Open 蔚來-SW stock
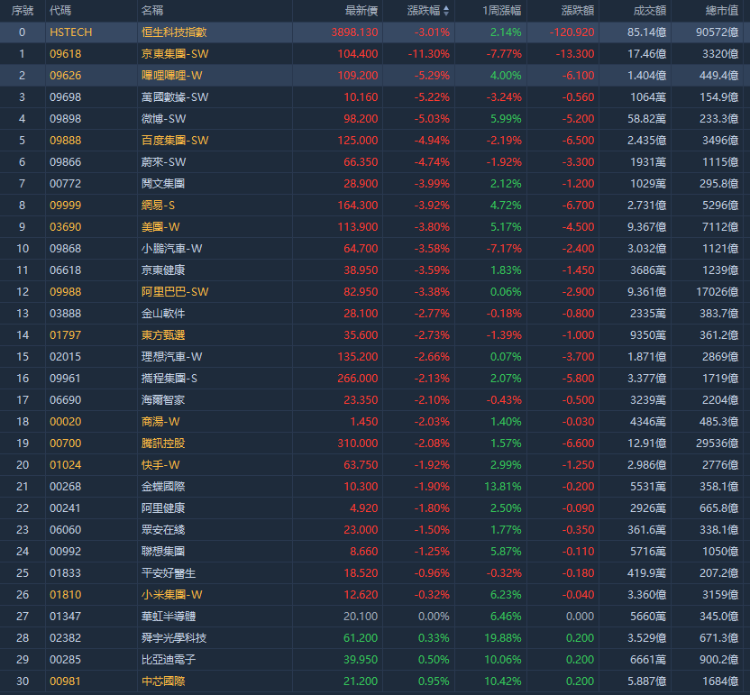 164,162
